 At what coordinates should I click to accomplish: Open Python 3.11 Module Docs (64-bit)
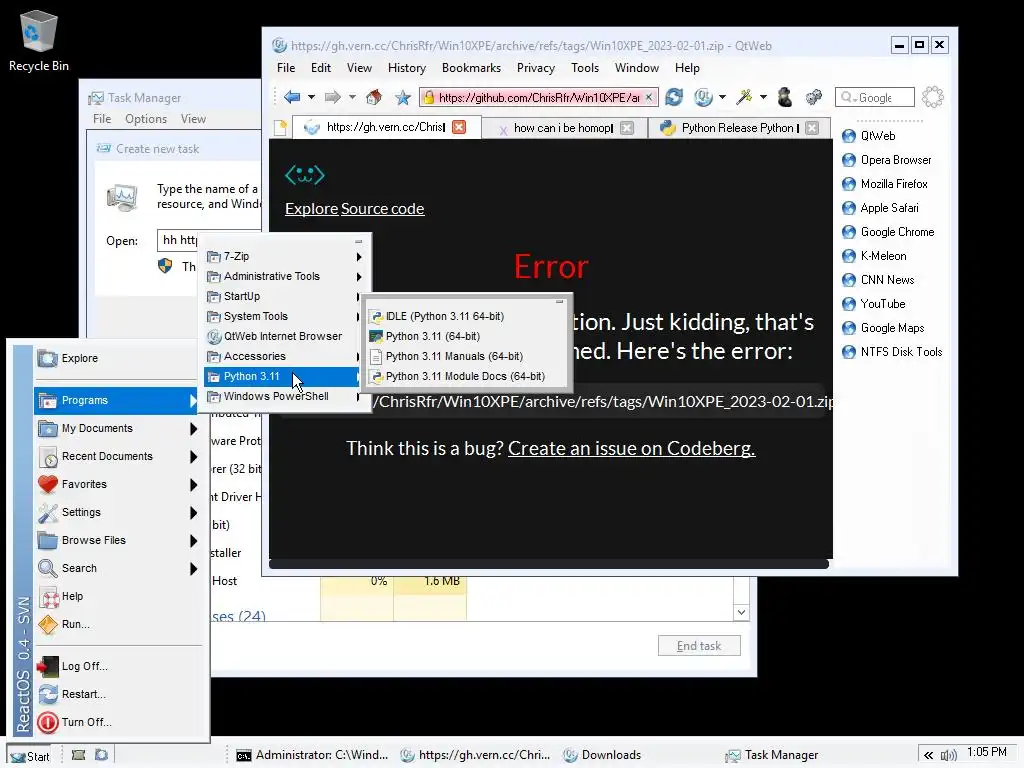tap(465, 377)
